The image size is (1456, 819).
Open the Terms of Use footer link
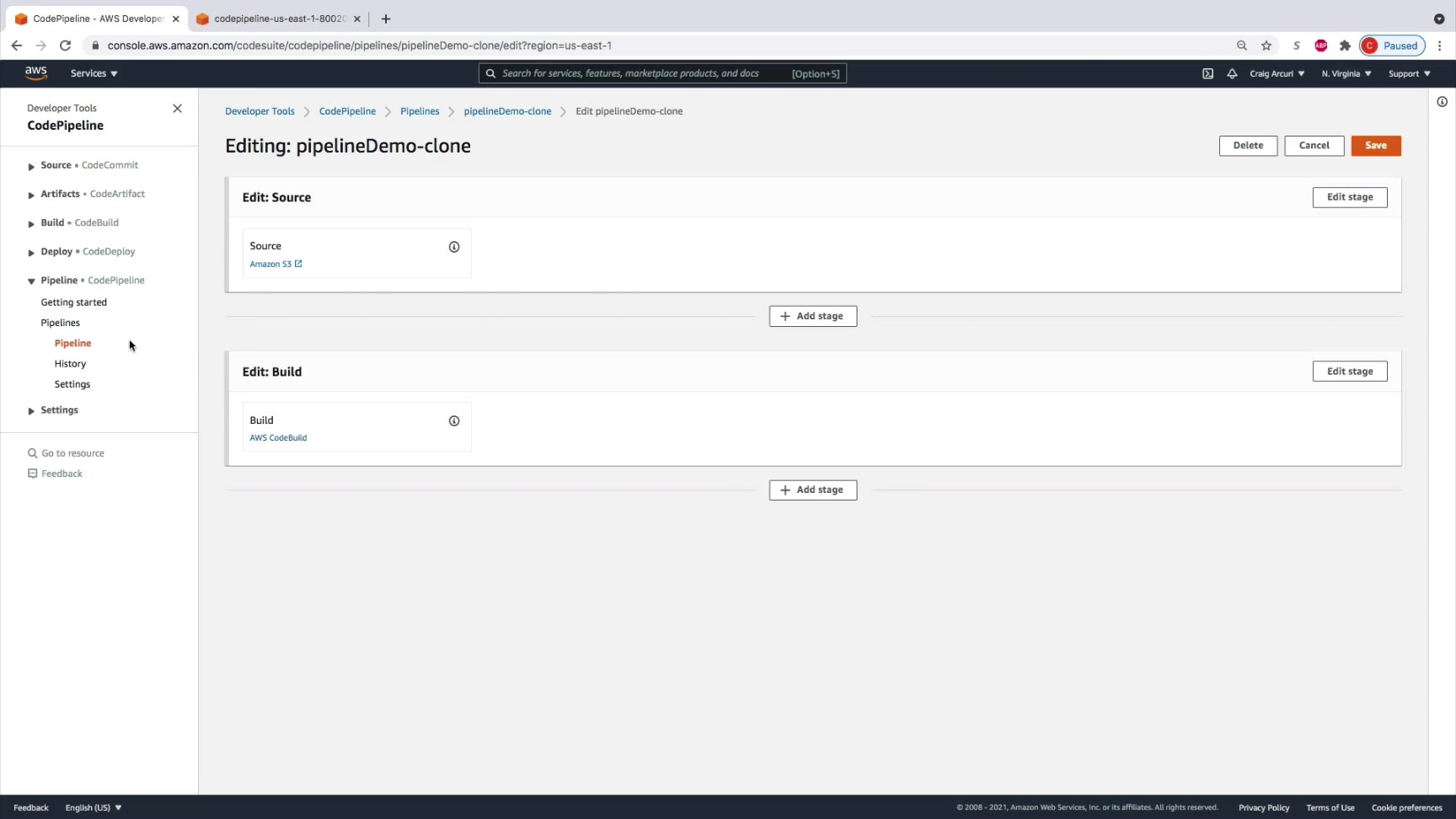(1330, 807)
